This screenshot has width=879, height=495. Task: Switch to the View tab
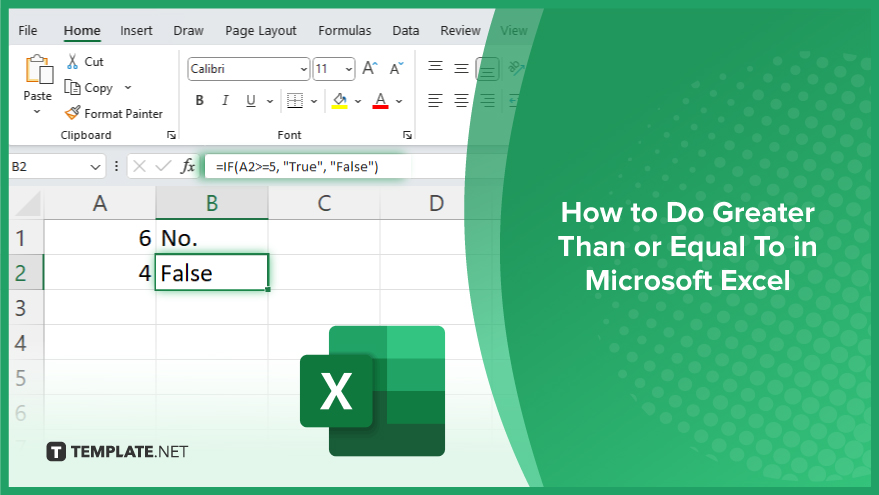tap(513, 30)
